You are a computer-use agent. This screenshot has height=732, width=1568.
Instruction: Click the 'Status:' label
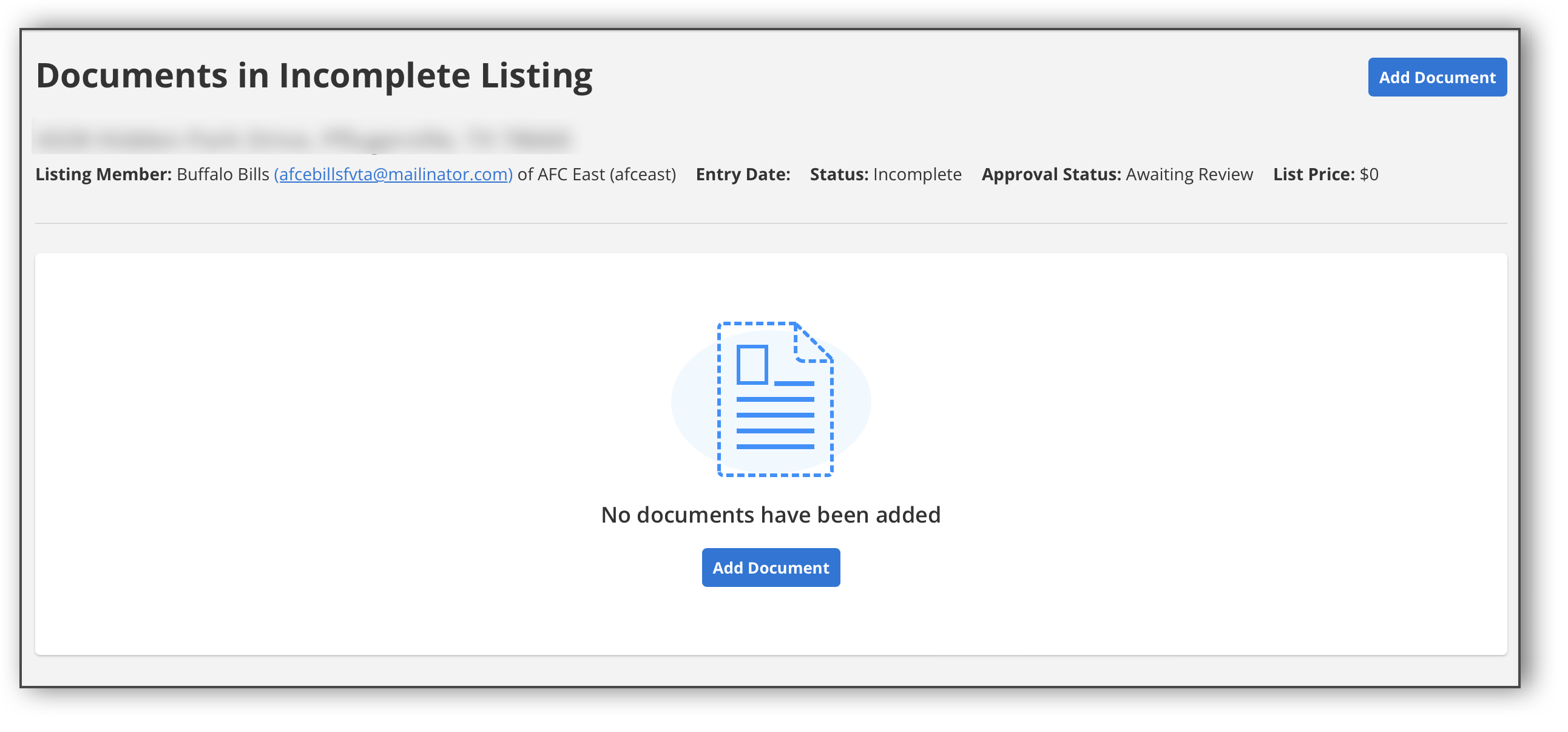coord(839,174)
